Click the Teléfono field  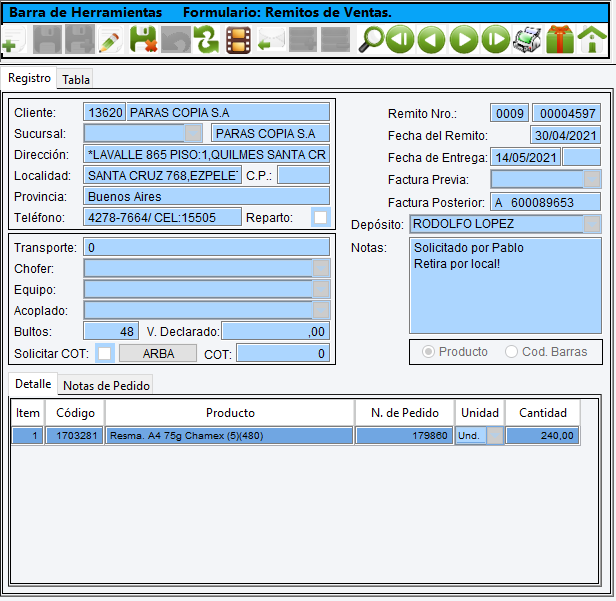[162, 217]
